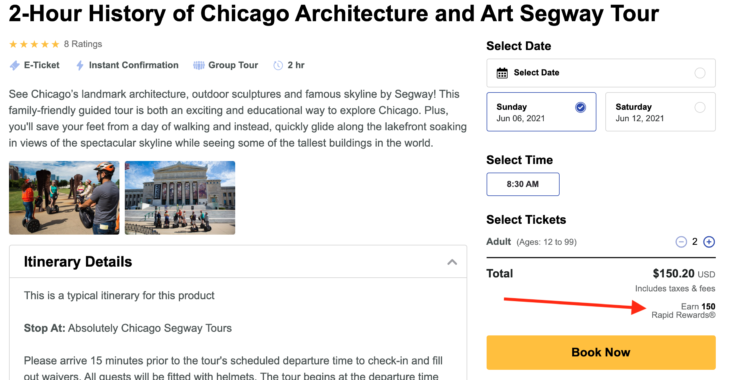Click the E-Ticket icon
Viewport: 732px width, 380px height.
pyautogui.click(x=15, y=65)
